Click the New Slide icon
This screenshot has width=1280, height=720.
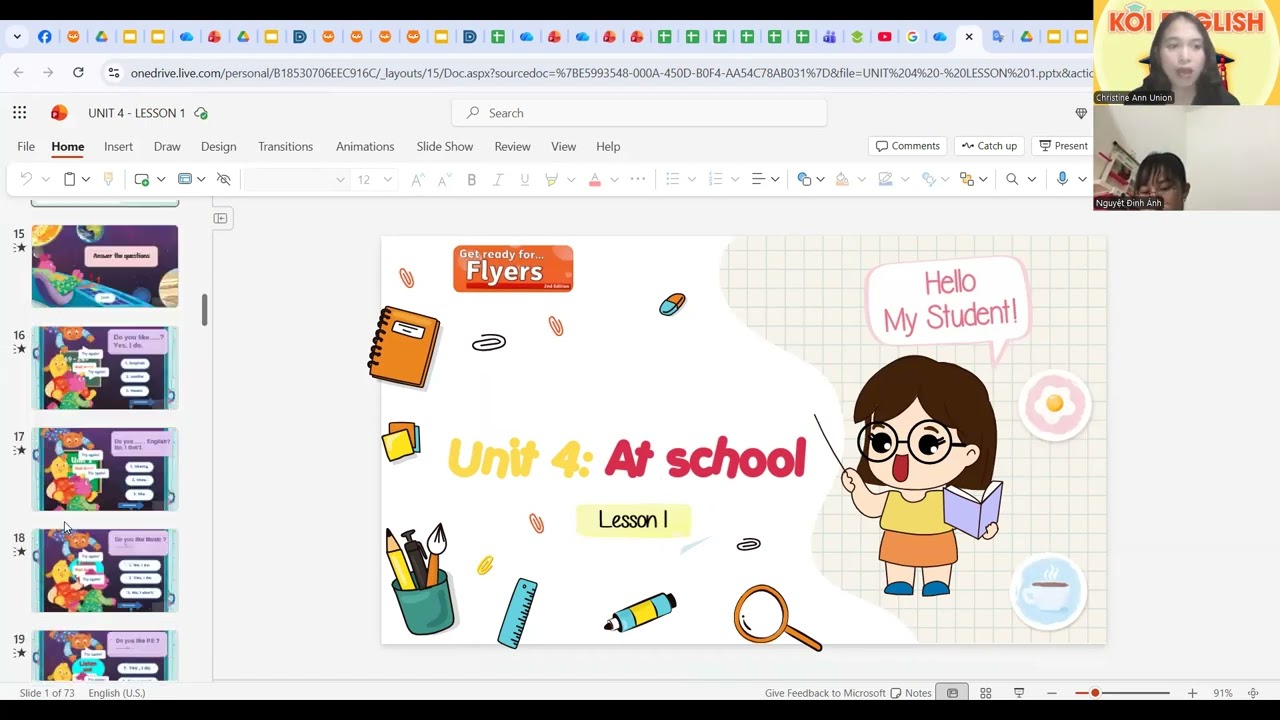(142, 179)
